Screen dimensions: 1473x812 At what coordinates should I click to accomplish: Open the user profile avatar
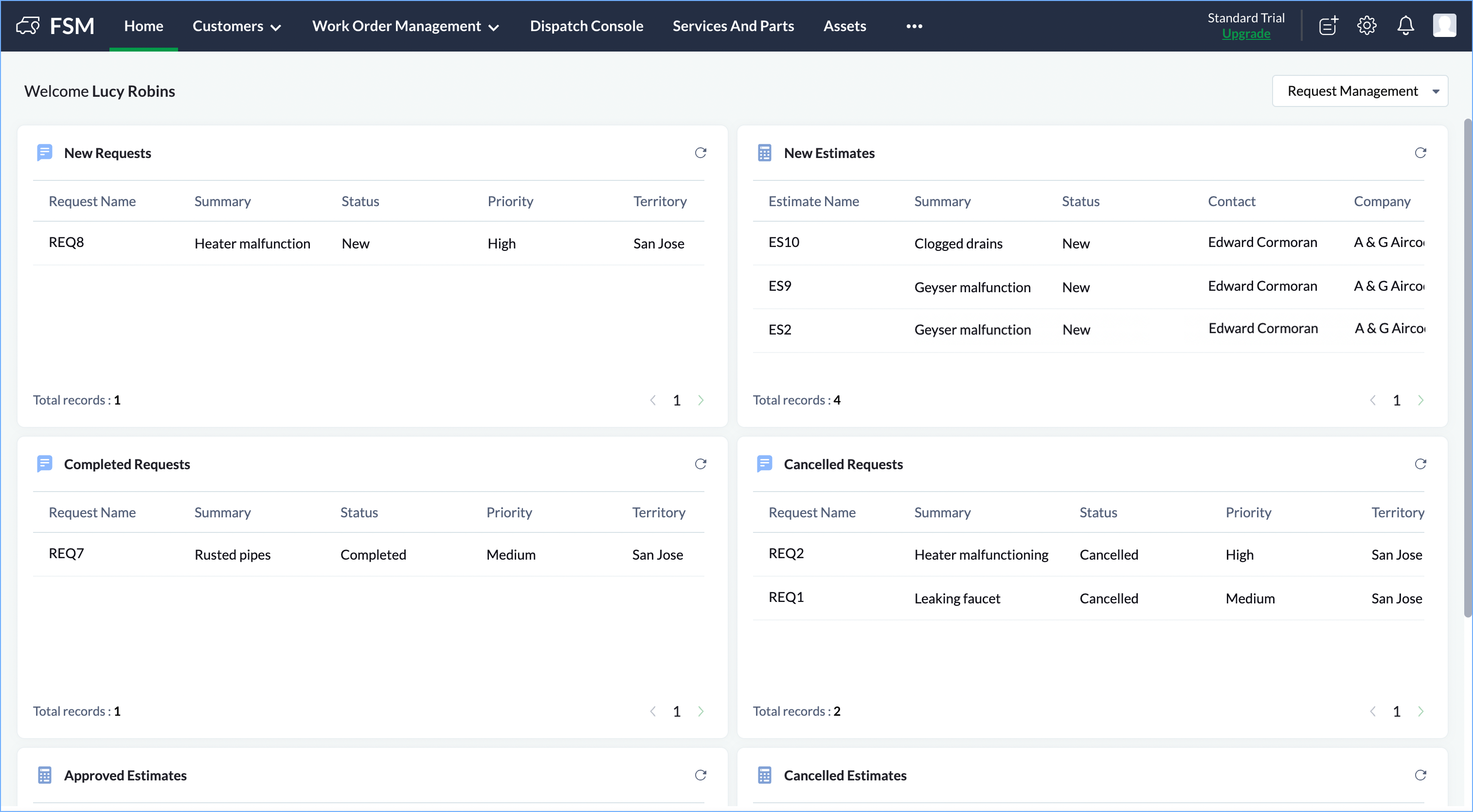1444,26
